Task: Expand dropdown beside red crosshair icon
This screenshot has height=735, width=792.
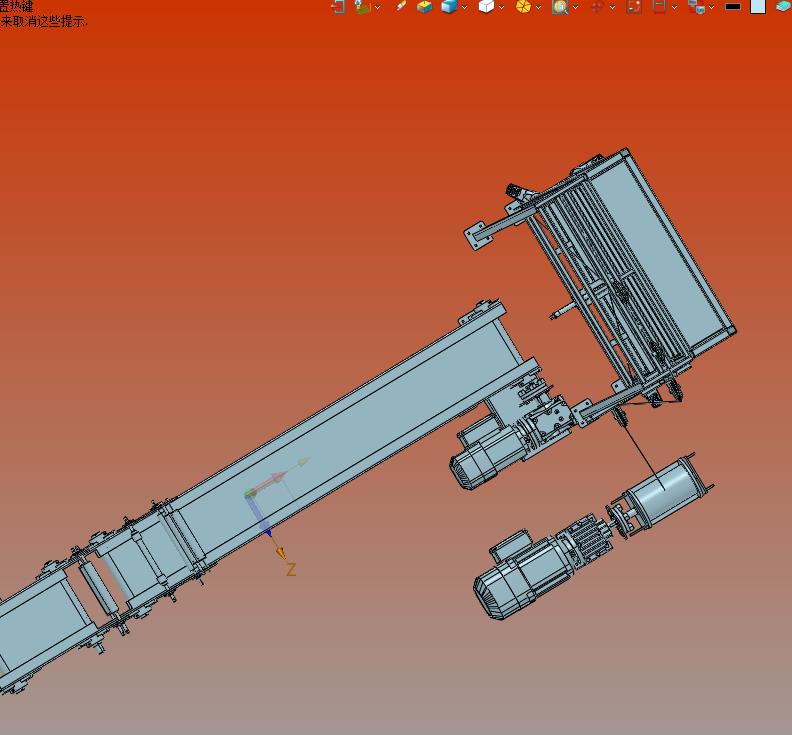Action: pos(612,7)
